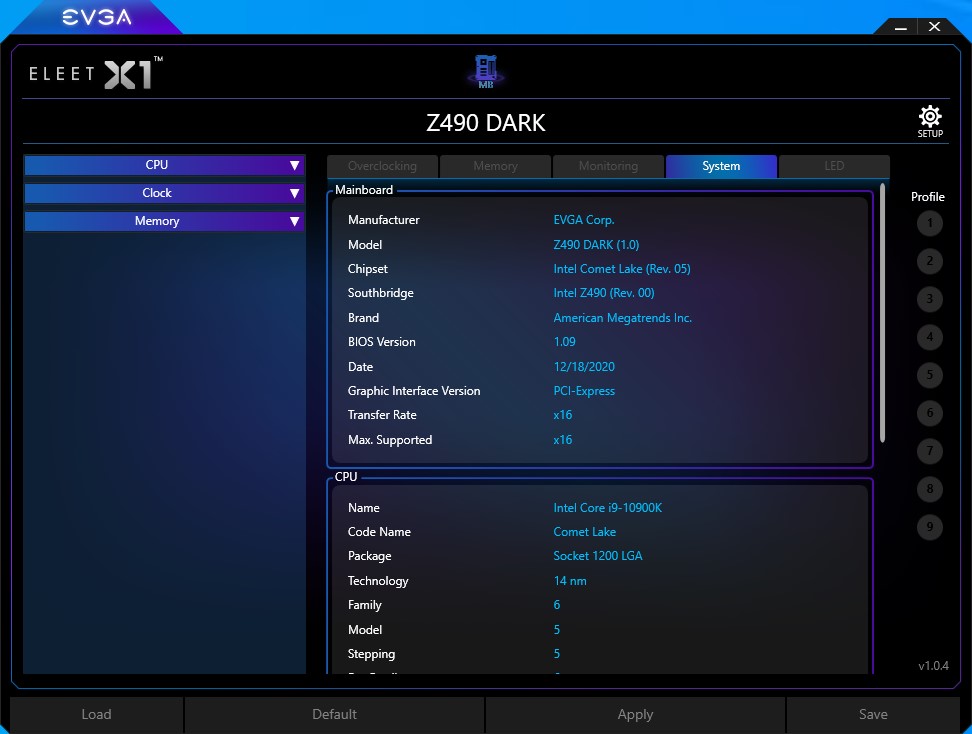Click 'Intel Z490 (Rev. 00)' southbridge value
The image size is (972, 734).
(604, 293)
